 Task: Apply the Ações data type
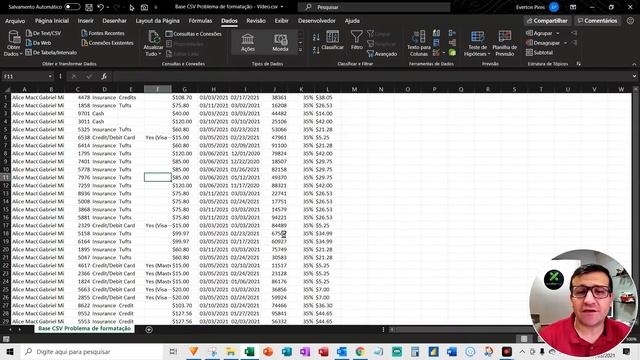pos(248,43)
